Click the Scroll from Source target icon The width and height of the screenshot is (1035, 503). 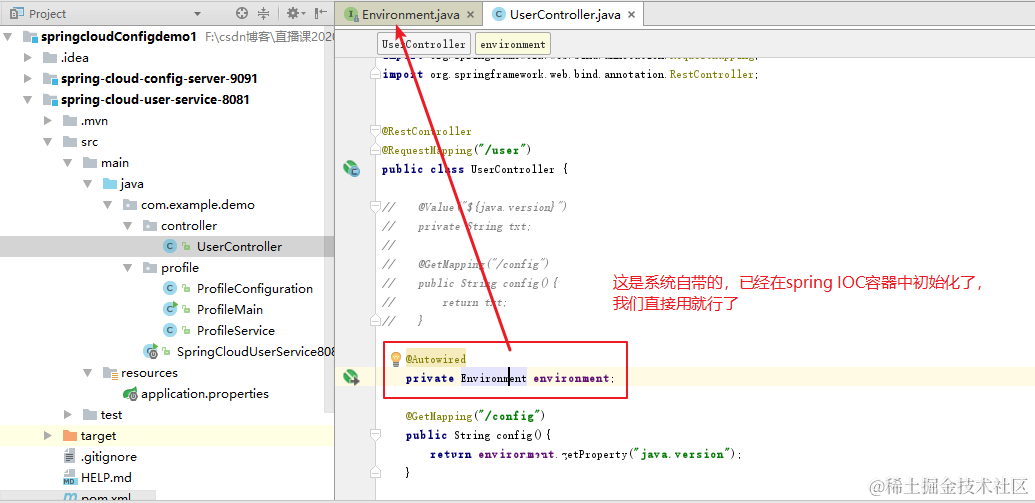coord(242,13)
